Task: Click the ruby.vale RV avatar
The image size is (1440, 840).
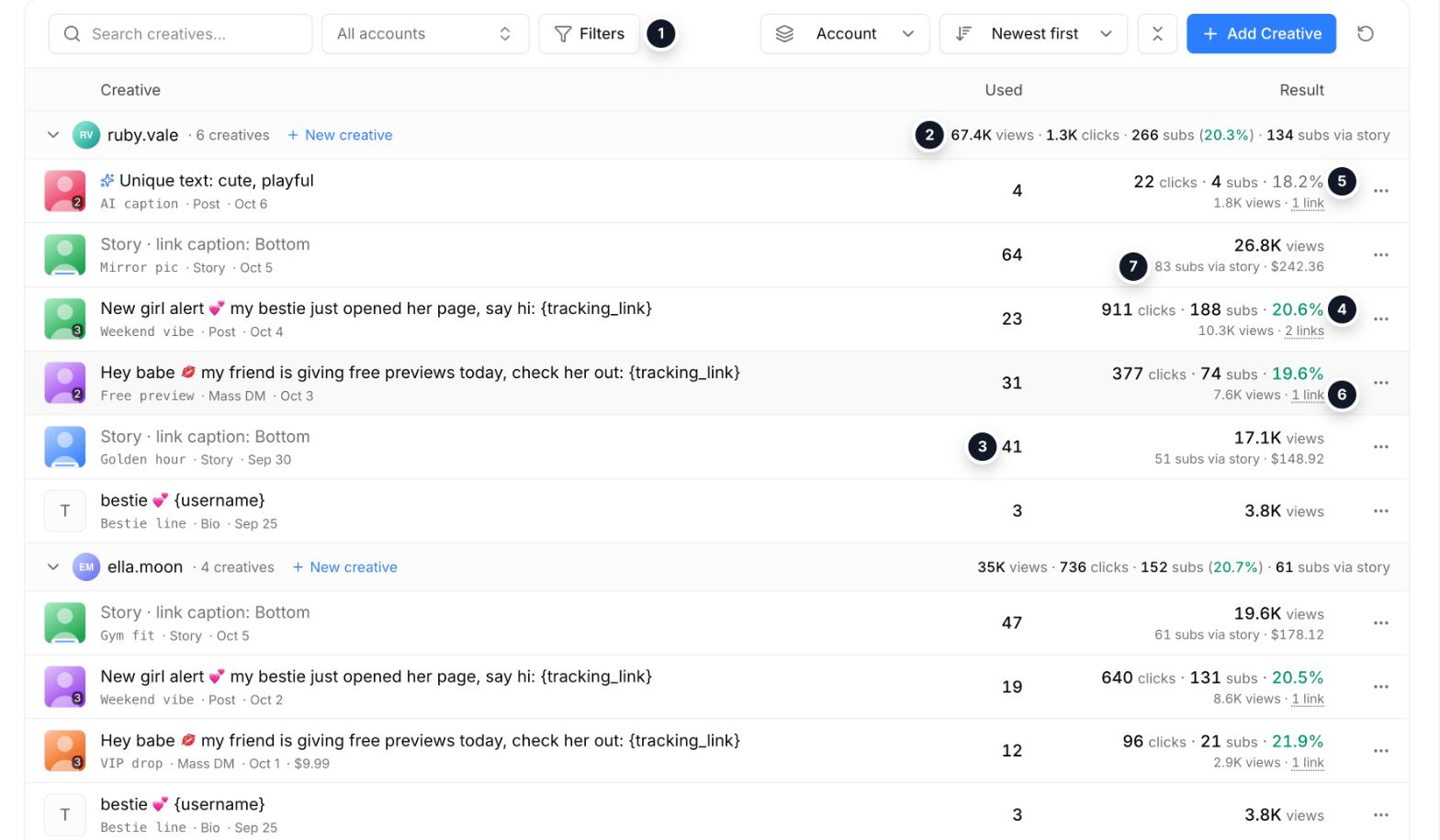Action: coord(86,135)
